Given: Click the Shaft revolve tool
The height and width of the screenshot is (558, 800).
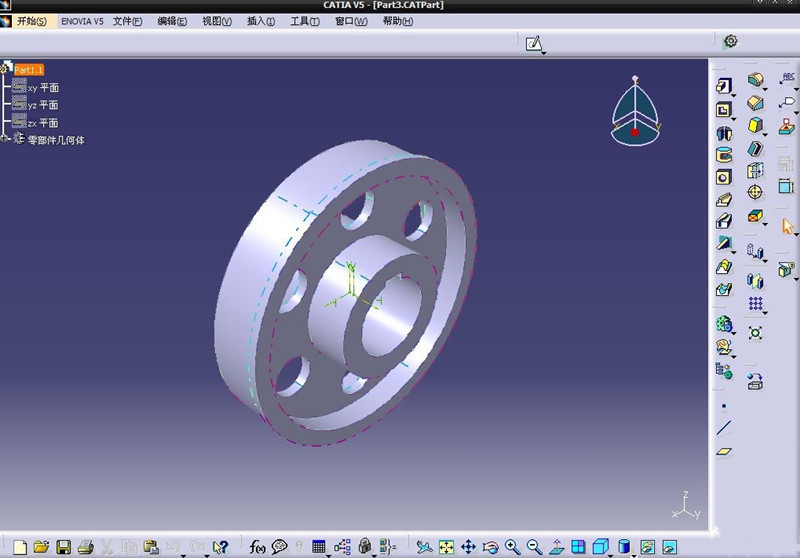Looking at the screenshot, I should click(x=723, y=133).
